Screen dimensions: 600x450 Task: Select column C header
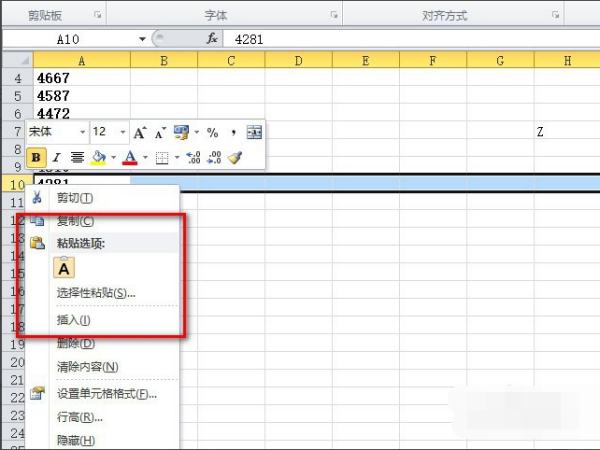click(231, 60)
